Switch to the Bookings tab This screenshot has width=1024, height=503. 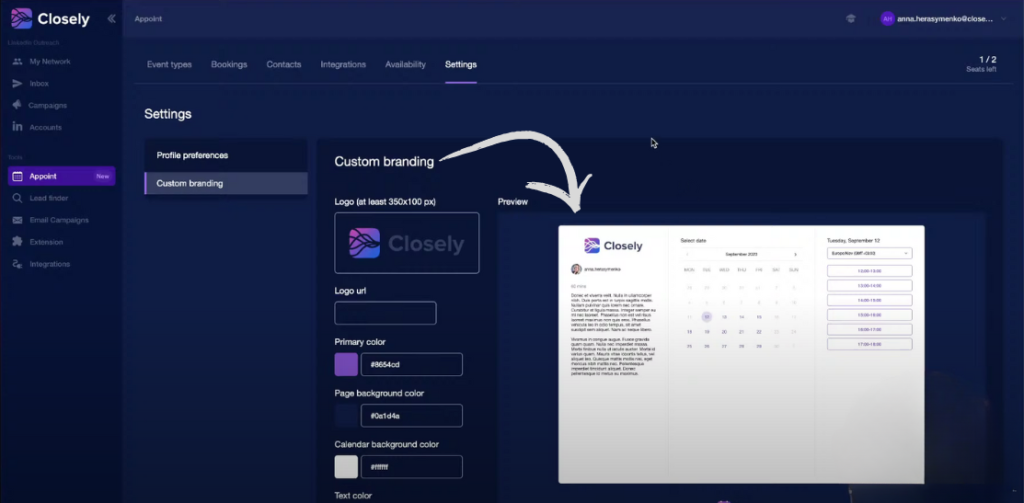point(229,65)
